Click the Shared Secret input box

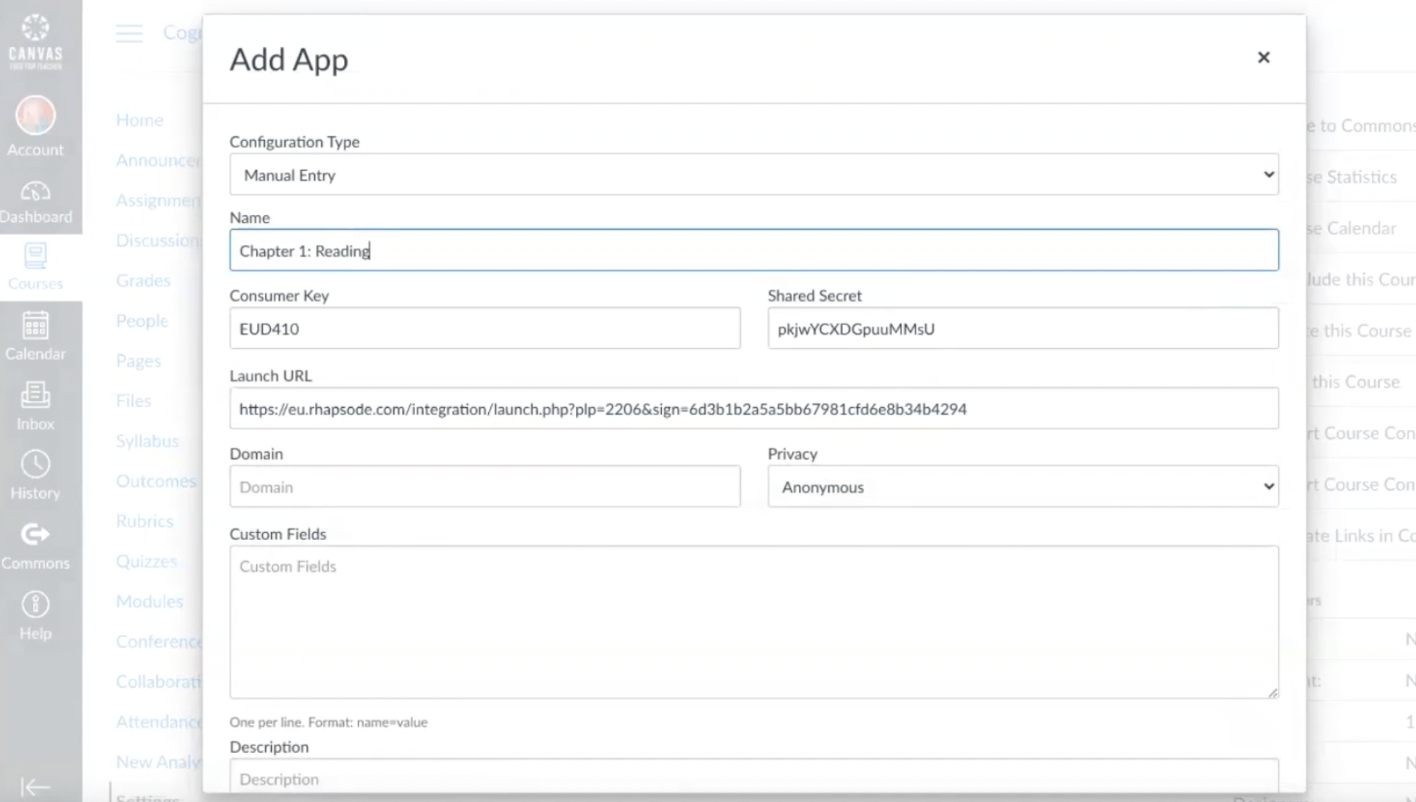coord(1022,329)
